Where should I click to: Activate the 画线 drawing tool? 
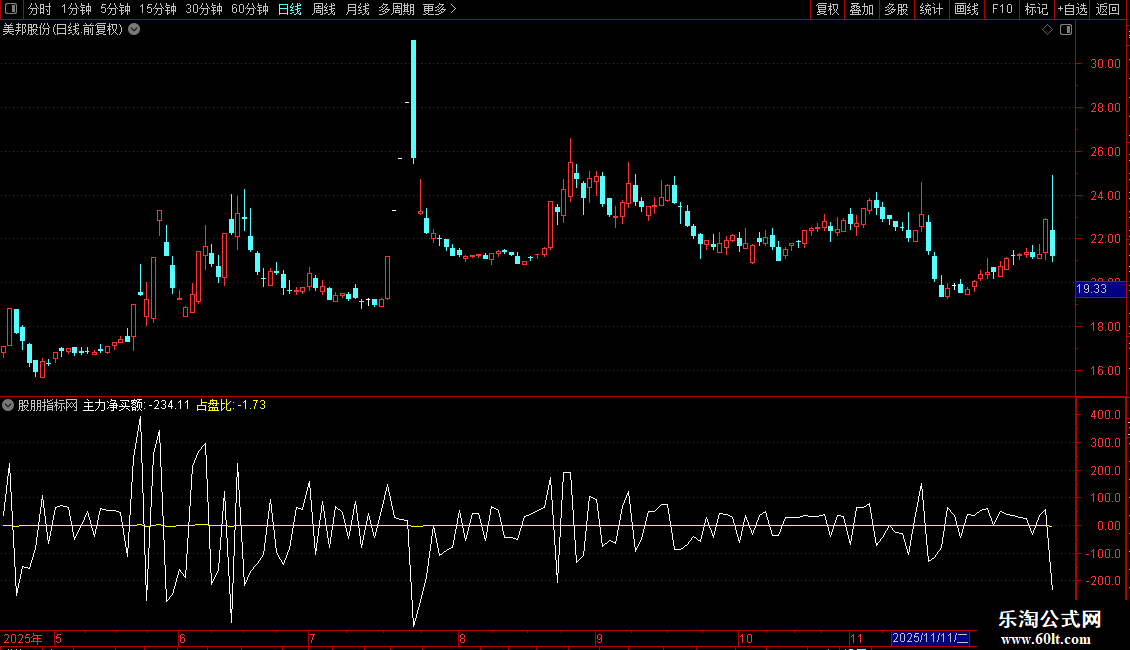point(966,9)
